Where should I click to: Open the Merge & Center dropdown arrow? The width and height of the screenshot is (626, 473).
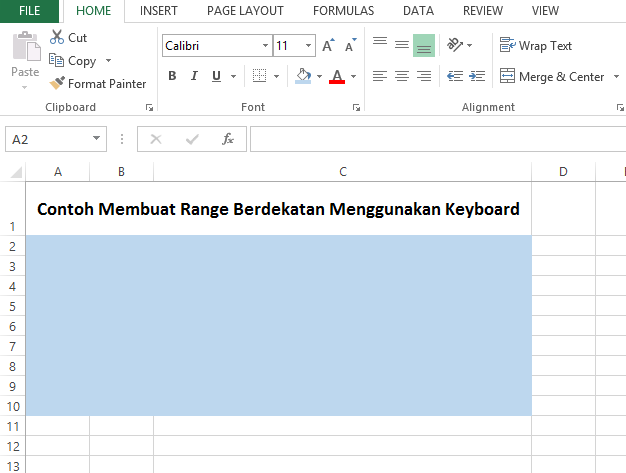615,77
